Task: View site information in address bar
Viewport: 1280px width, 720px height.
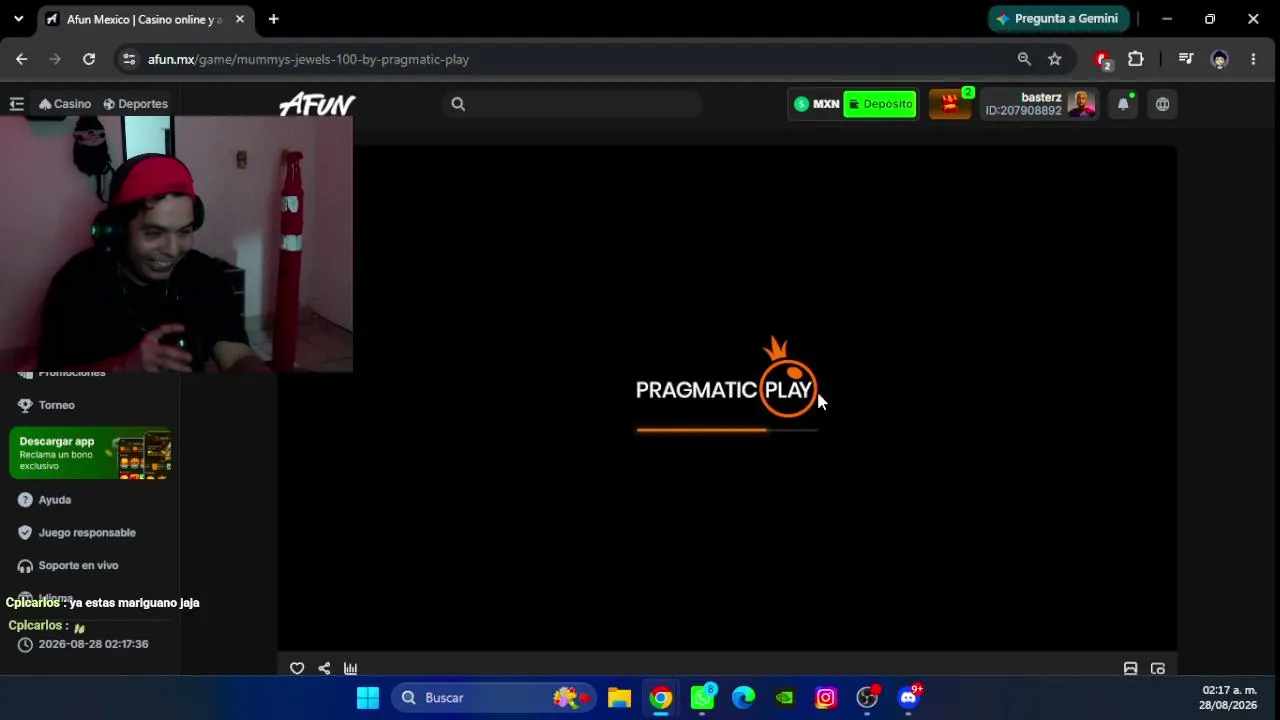Action: click(129, 59)
